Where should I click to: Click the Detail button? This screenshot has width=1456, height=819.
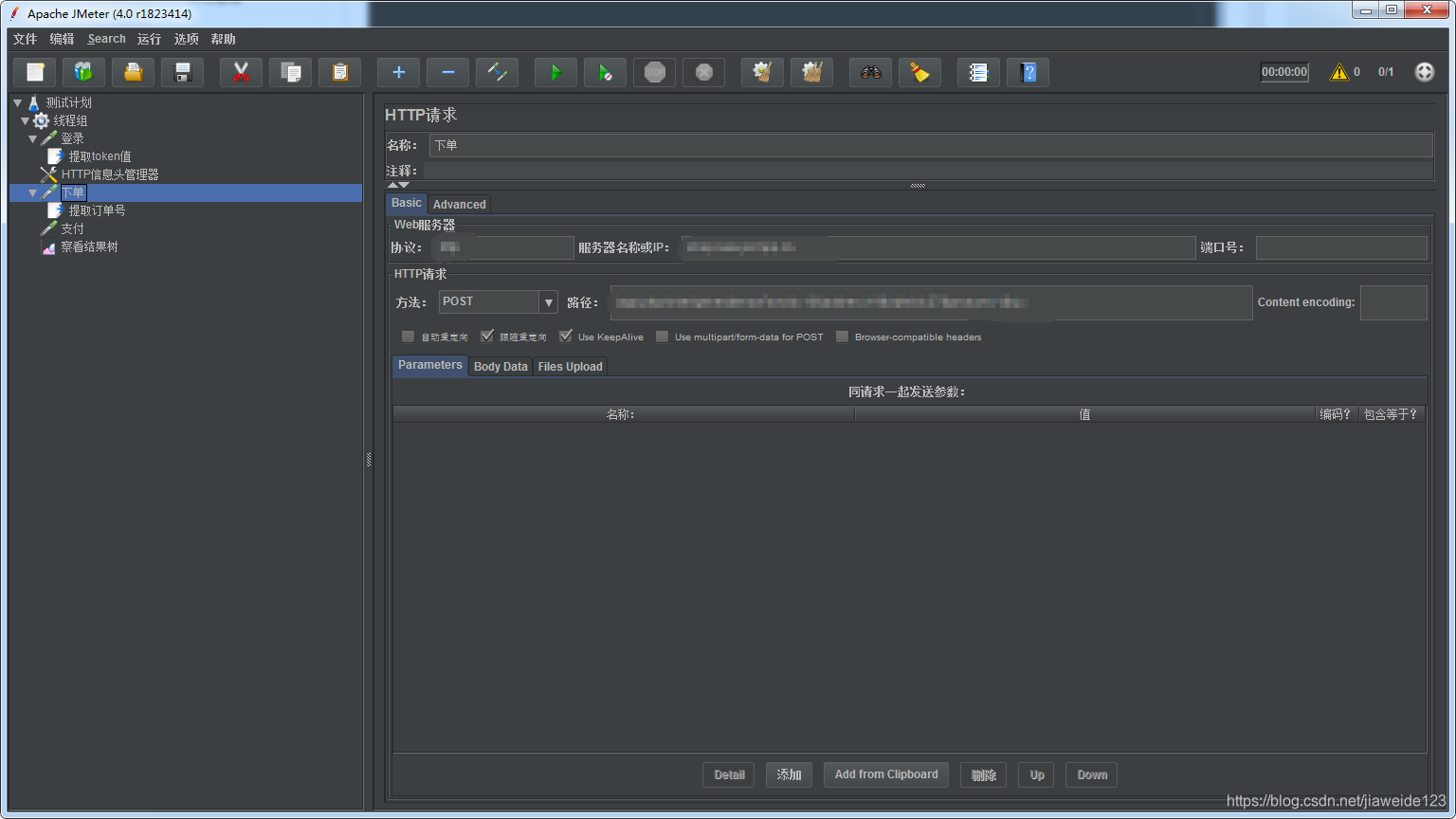[729, 774]
